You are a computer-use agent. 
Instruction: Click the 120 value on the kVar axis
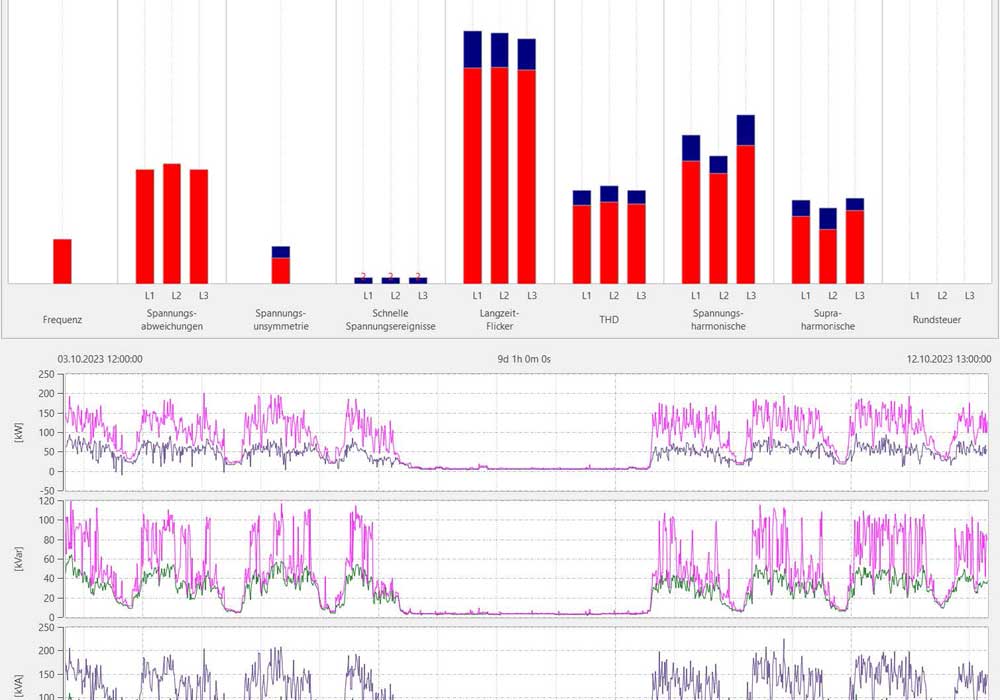(x=48, y=501)
